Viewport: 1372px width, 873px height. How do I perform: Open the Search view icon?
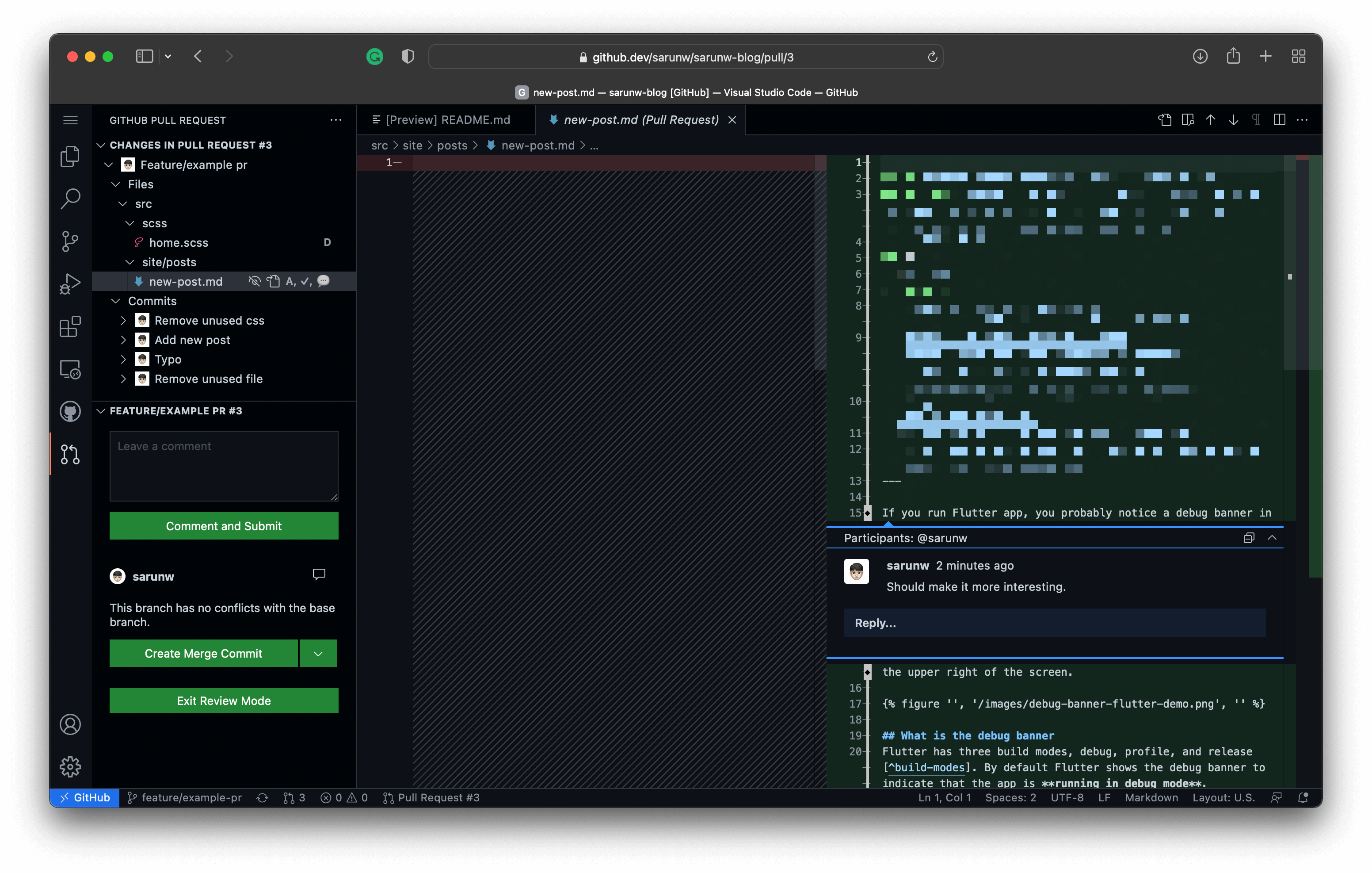70,199
